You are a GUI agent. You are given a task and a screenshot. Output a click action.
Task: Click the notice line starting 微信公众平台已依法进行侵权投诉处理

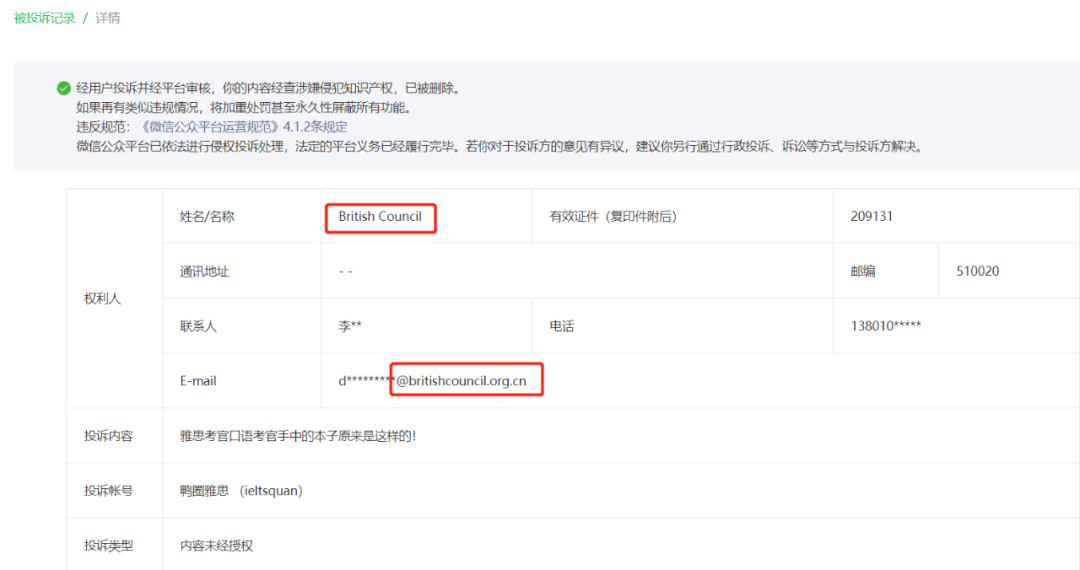pos(499,147)
